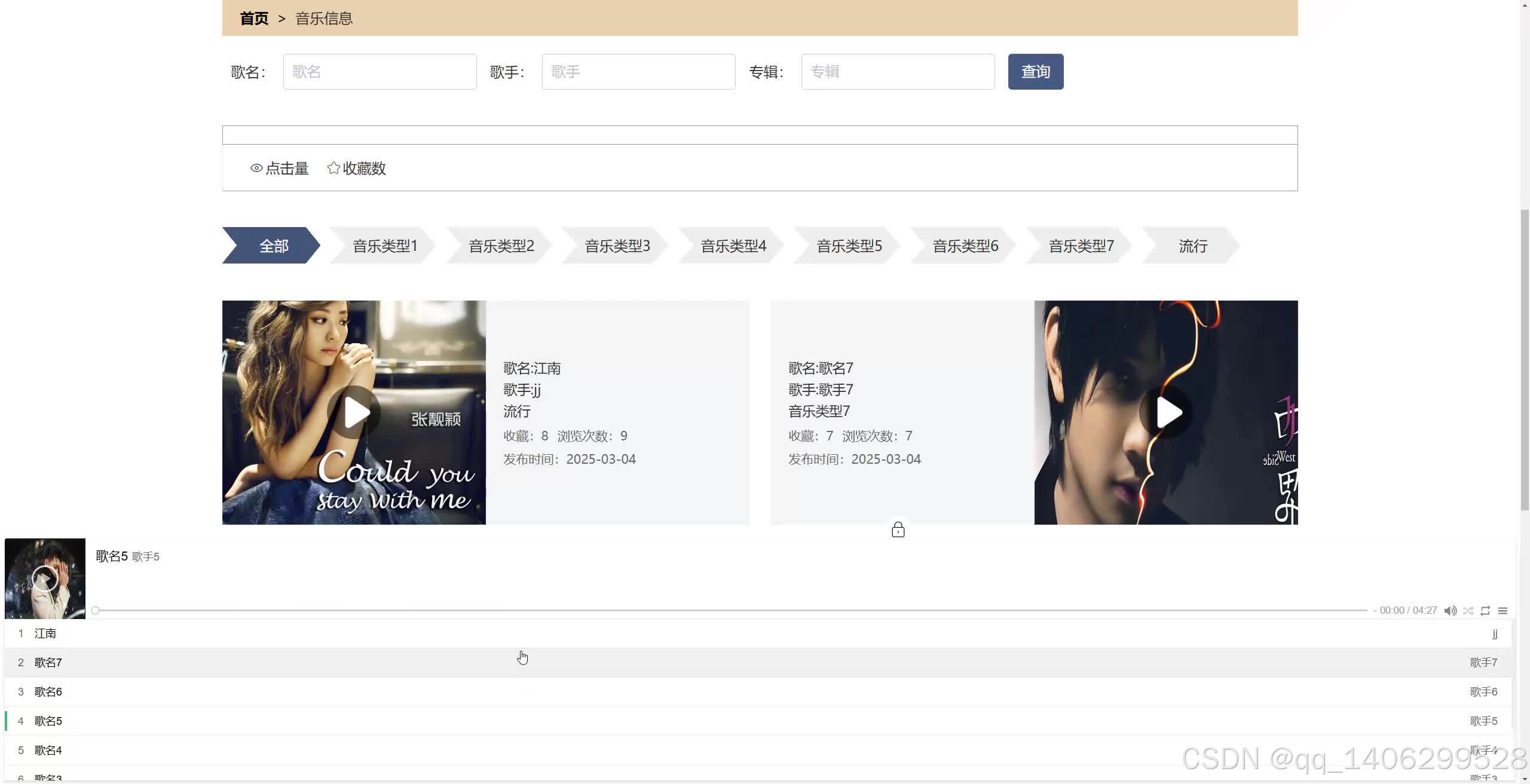1530x784 pixels.
Task: Click the 查询 search button
Action: (1035, 72)
